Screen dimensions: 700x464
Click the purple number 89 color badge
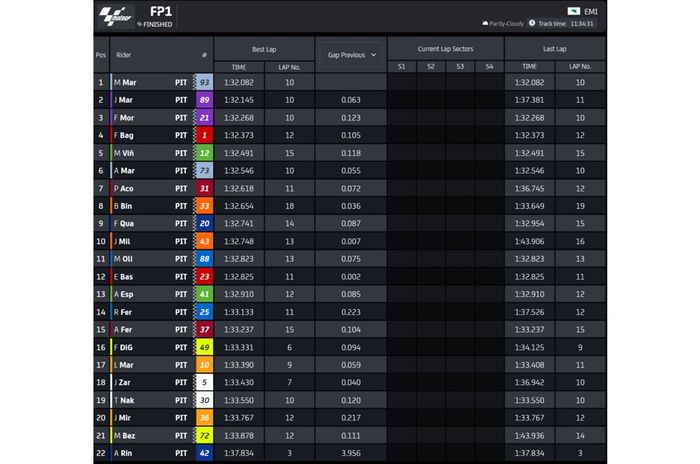click(204, 100)
